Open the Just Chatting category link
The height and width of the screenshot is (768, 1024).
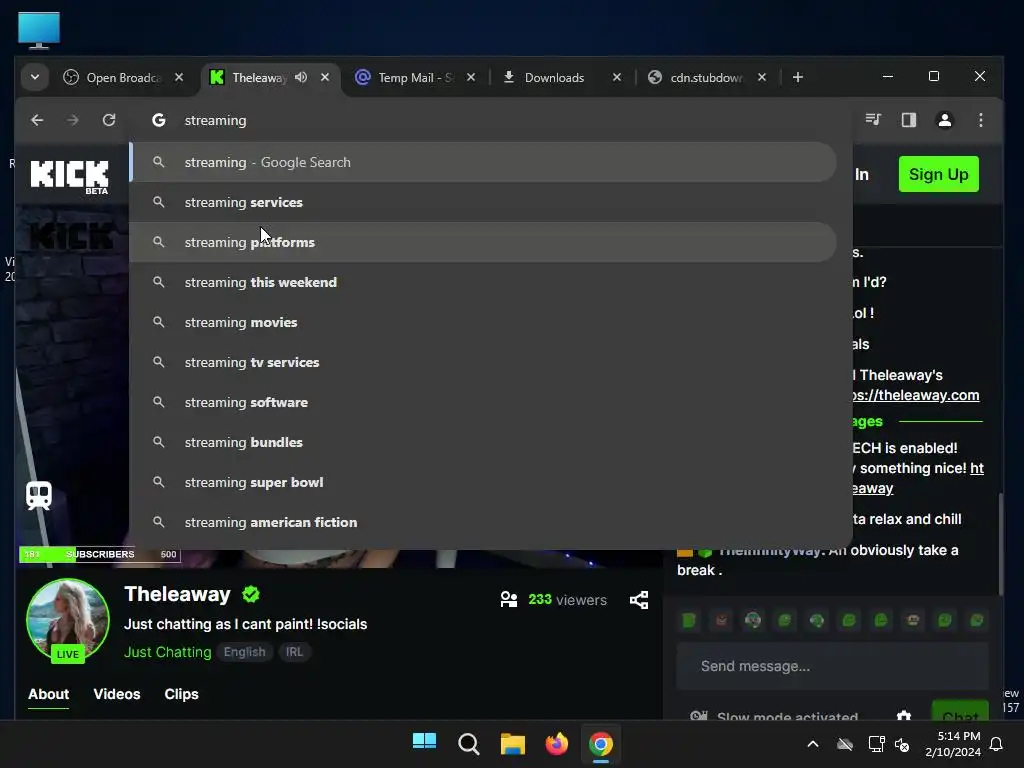168,652
